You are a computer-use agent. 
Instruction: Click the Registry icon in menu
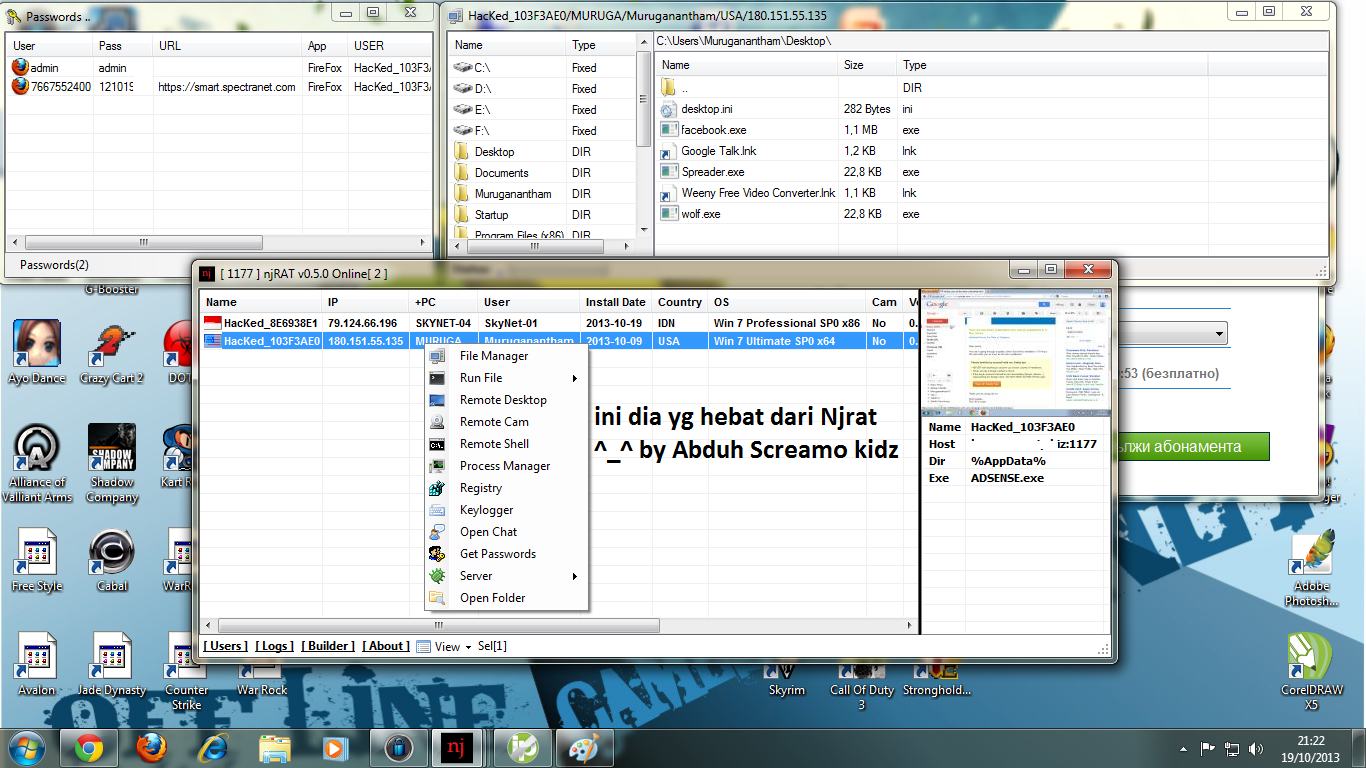click(437, 488)
